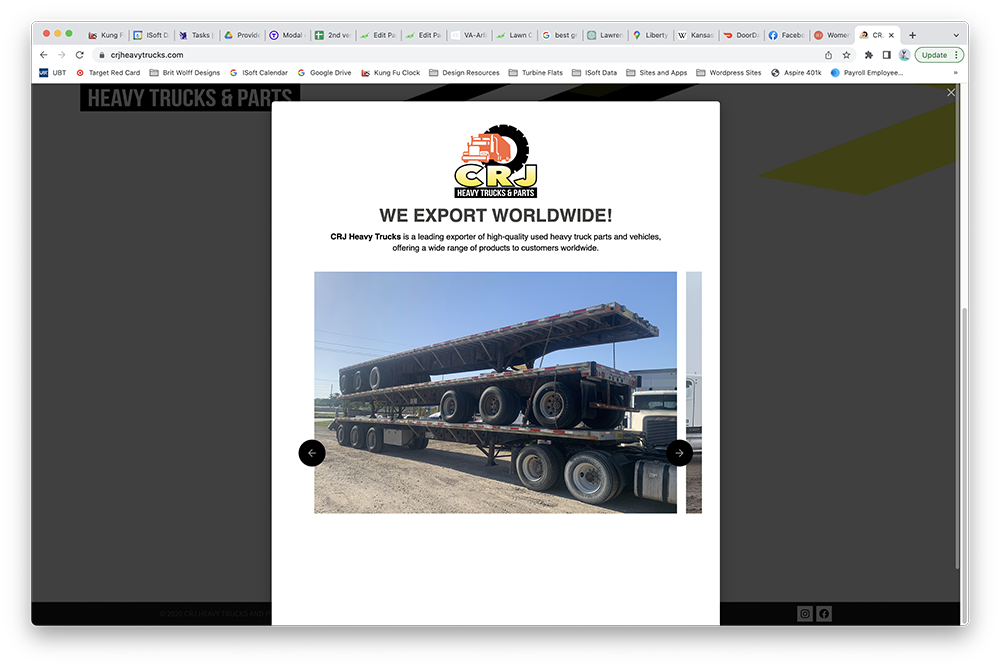Share this page via the share icon
1000x667 pixels.
pos(828,55)
